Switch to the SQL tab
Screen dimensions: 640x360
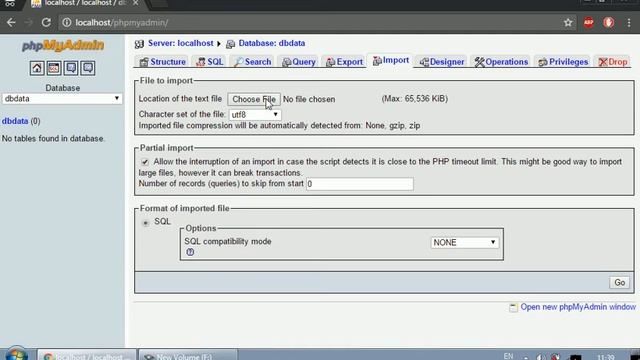[210, 62]
